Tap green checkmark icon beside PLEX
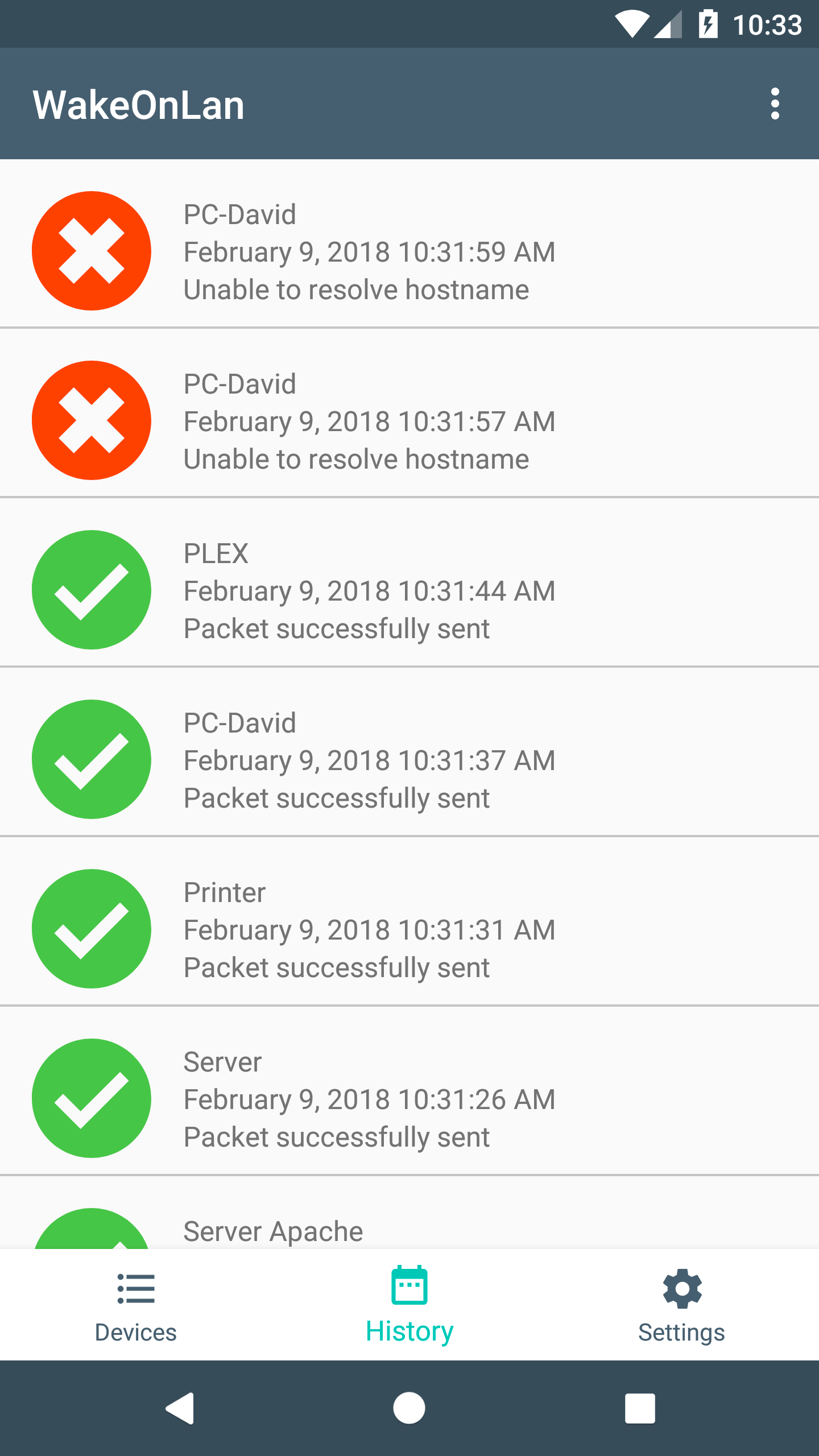 pyautogui.click(x=92, y=590)
